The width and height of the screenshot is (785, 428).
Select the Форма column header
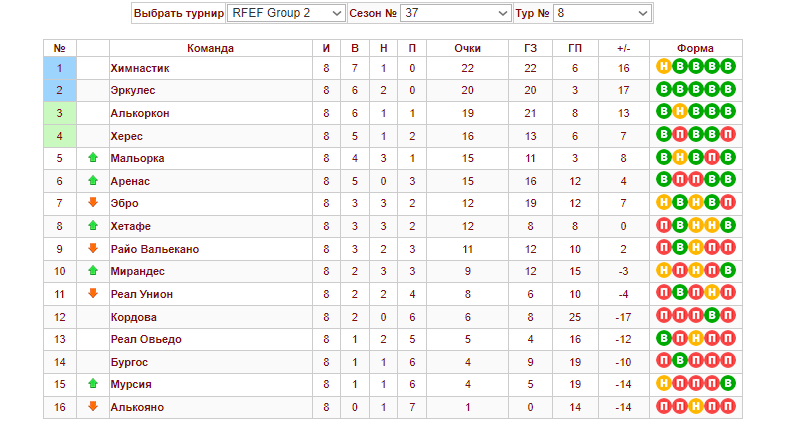point(695,48)
